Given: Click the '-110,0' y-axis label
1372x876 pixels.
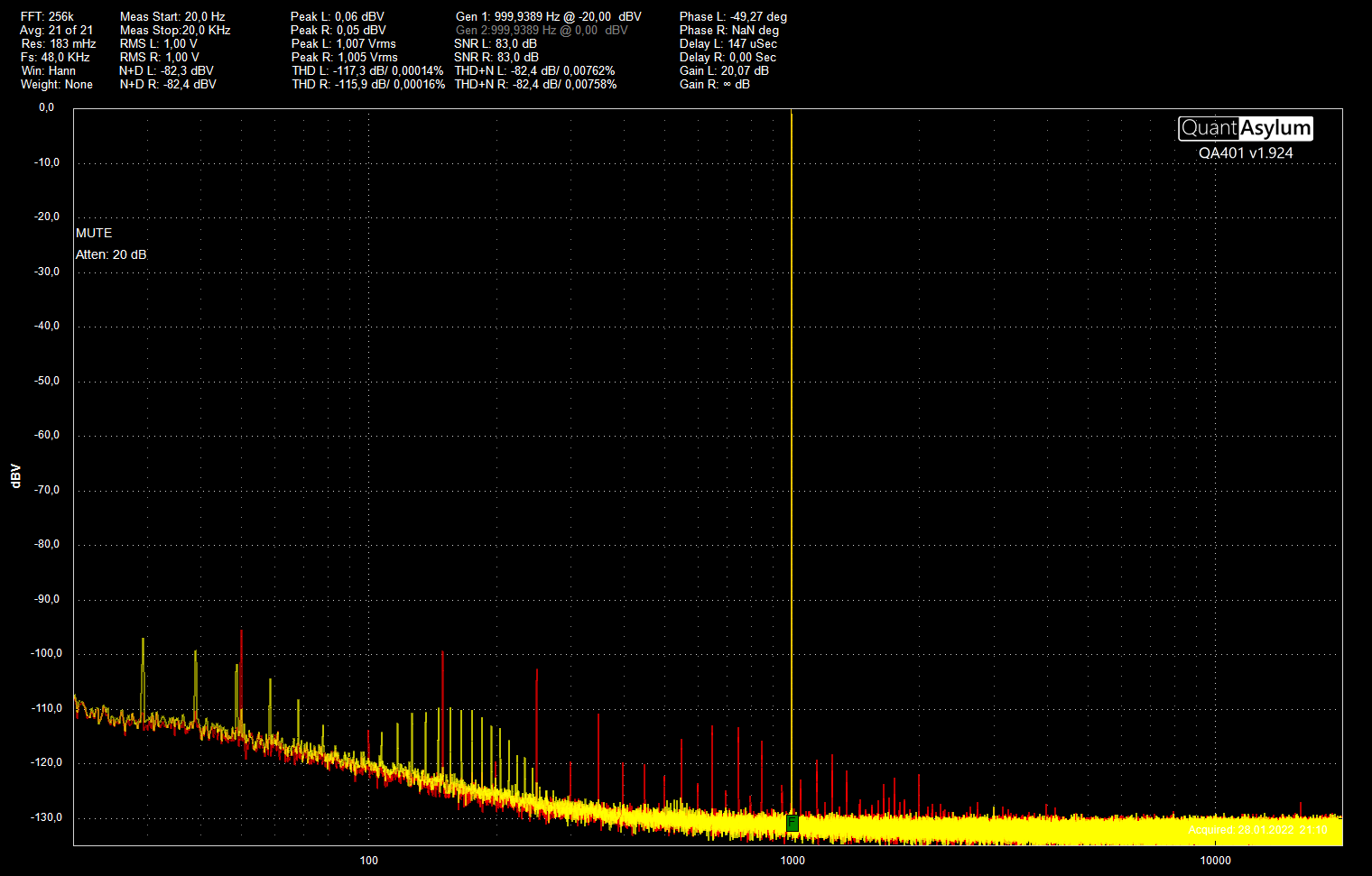Looking at the screenshot, I should point(47,708).
